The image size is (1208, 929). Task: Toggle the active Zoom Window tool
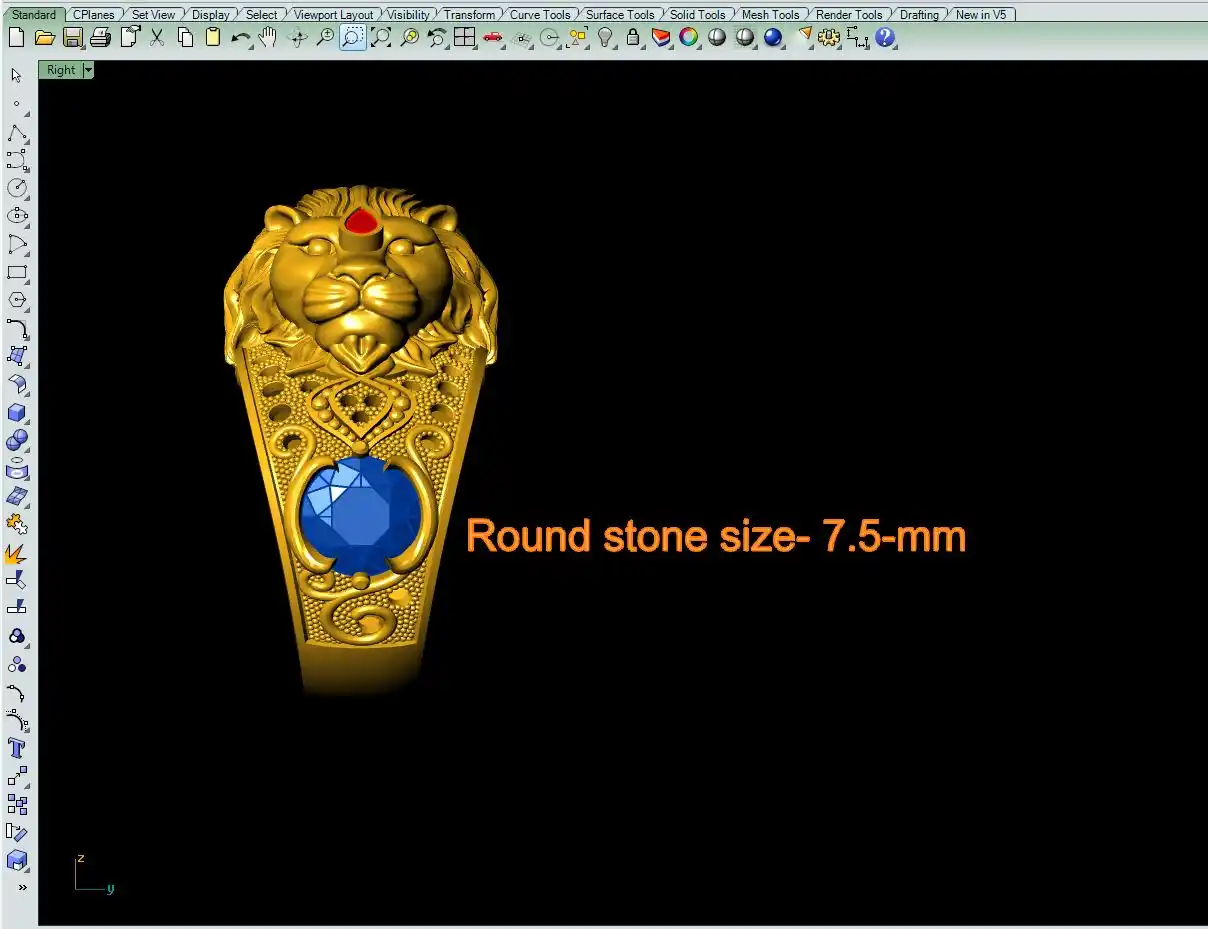point(352,38)
